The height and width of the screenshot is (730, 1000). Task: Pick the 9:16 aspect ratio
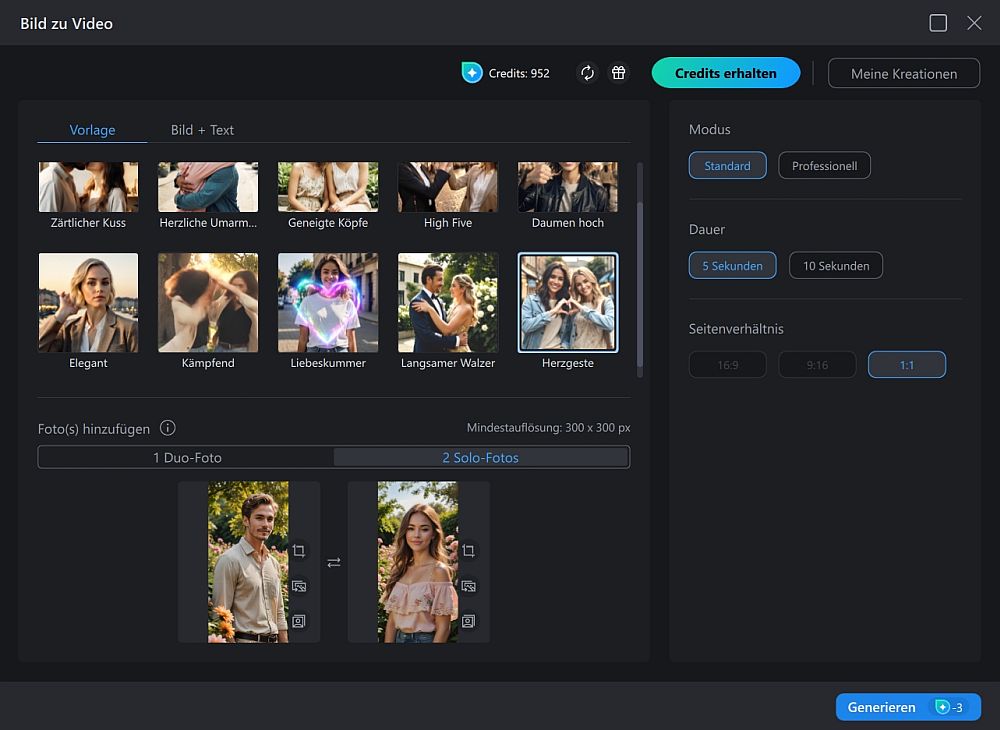pos(817,365)
